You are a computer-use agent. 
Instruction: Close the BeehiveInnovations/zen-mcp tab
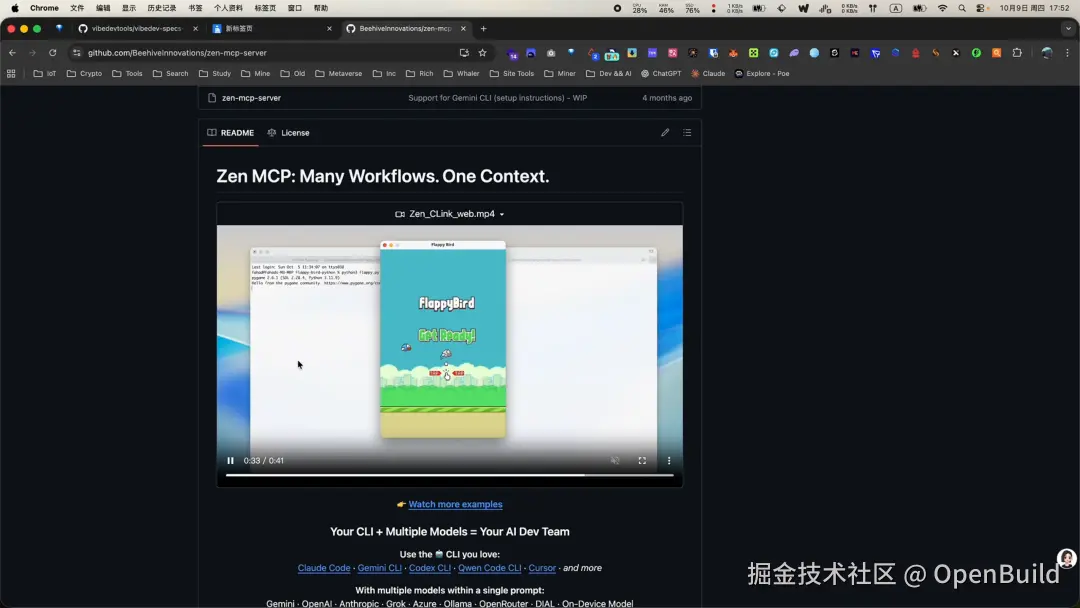pos(464,28)
